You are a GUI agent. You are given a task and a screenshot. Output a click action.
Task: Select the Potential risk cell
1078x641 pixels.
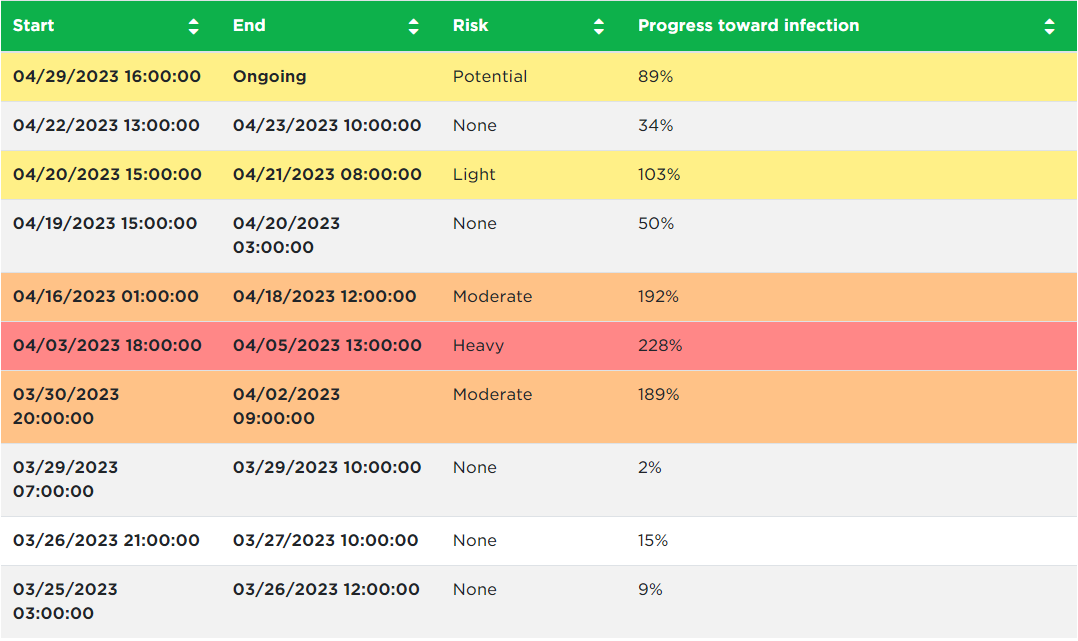coord(490,77)
